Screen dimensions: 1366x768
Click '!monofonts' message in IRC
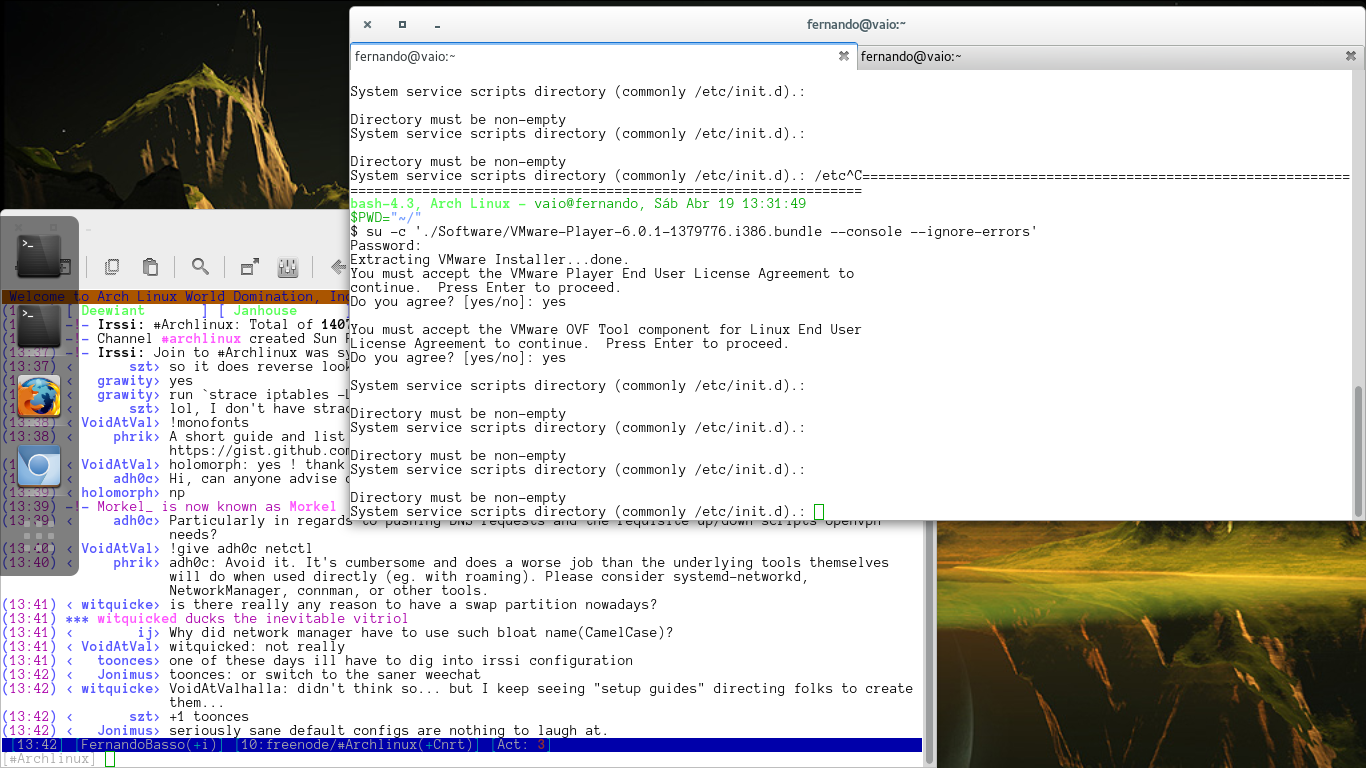pyautogui.click(x=209, y=423)
